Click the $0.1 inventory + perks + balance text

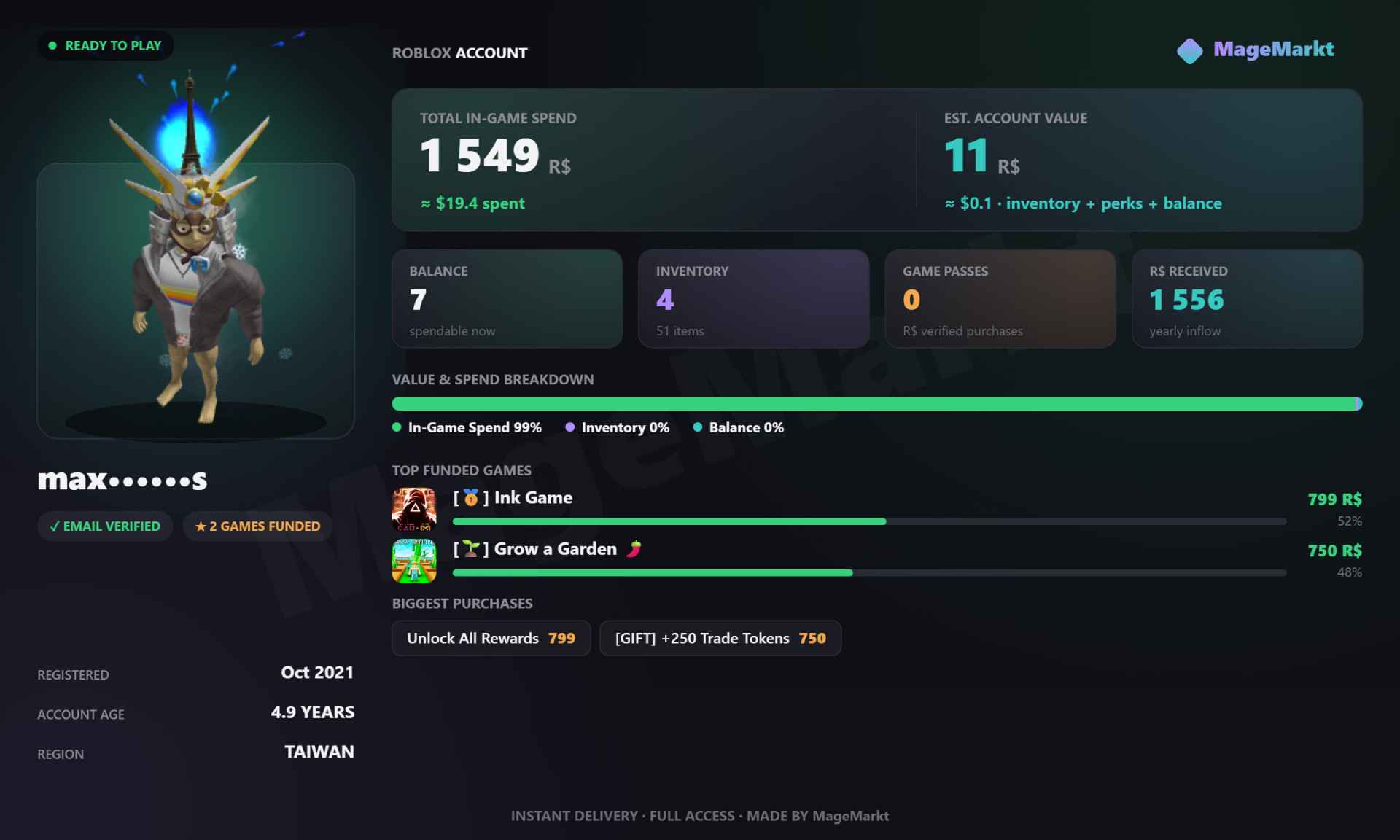pyautogui.click(x=1083, y=203)
